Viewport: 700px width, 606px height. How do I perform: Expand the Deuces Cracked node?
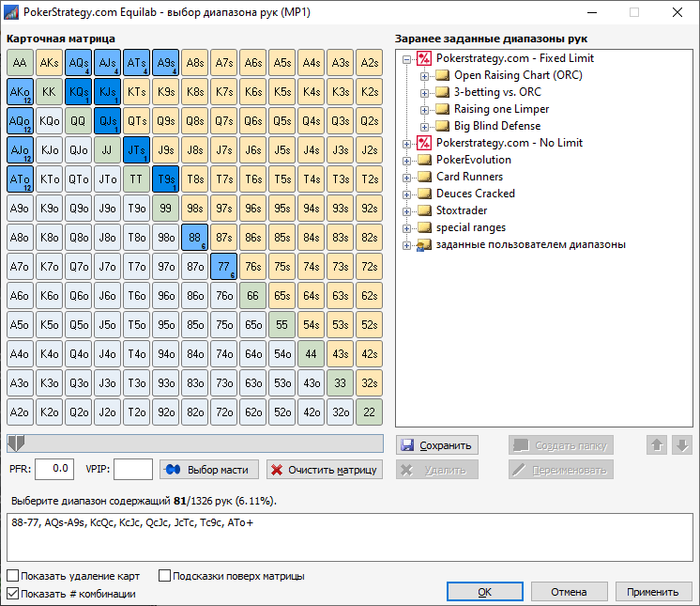[407, 195]
